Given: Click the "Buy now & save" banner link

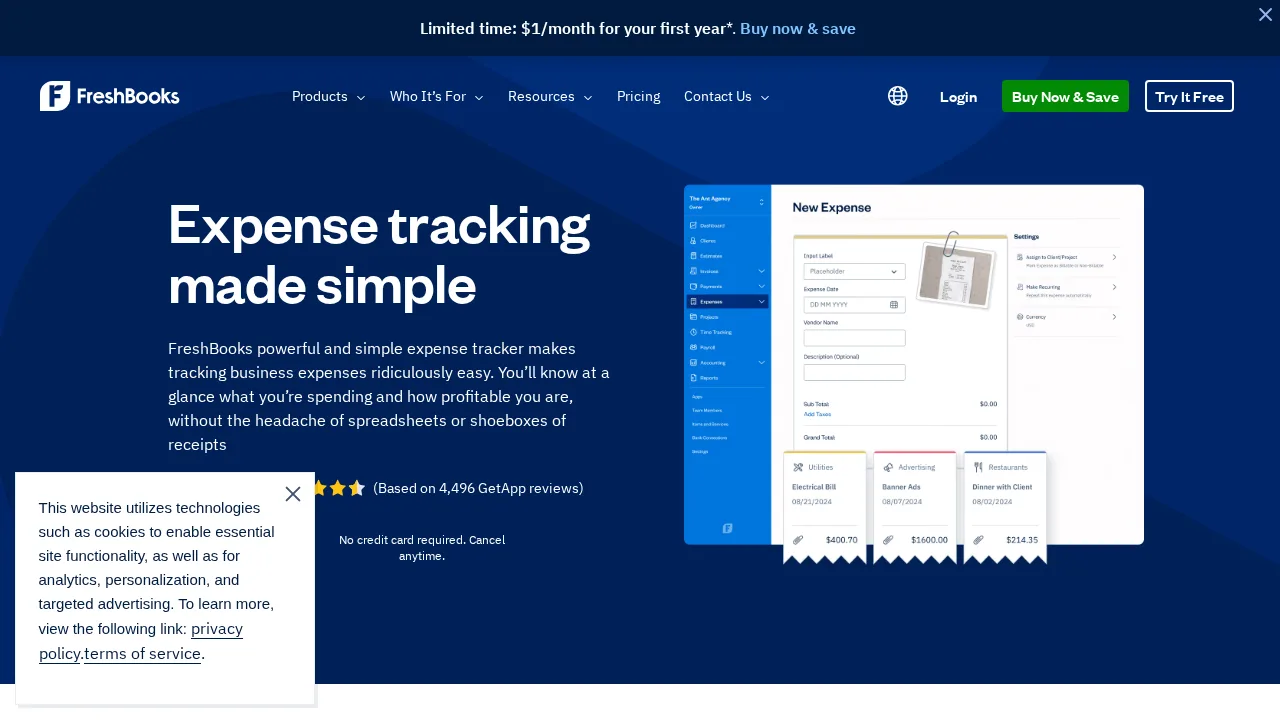Looking at the screenshot, I should click(x=798, y=28).
